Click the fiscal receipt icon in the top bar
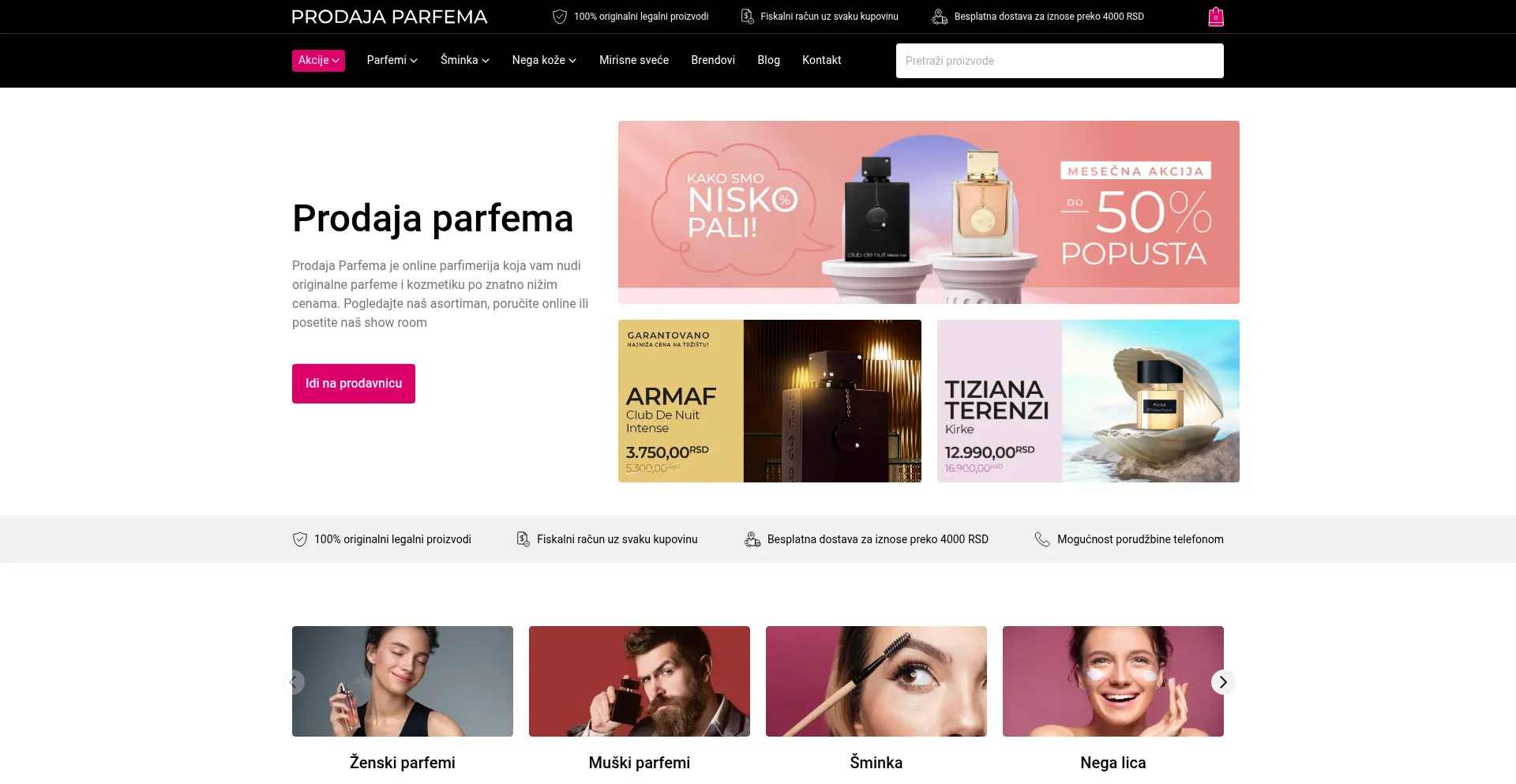This screenshot has height=784, width=1516. tap(747, 17)
